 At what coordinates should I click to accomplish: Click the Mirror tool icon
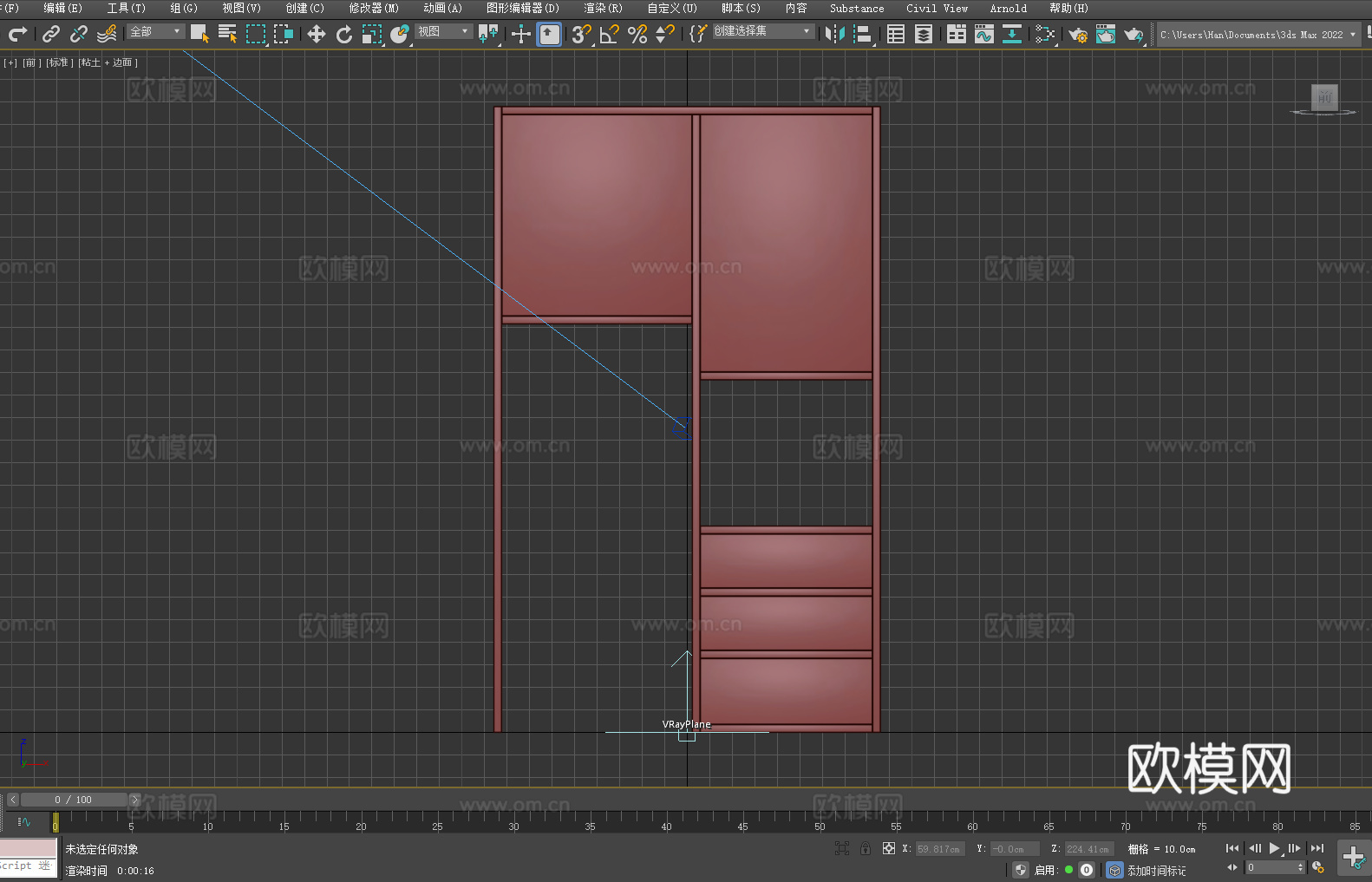tap(835, 34)
